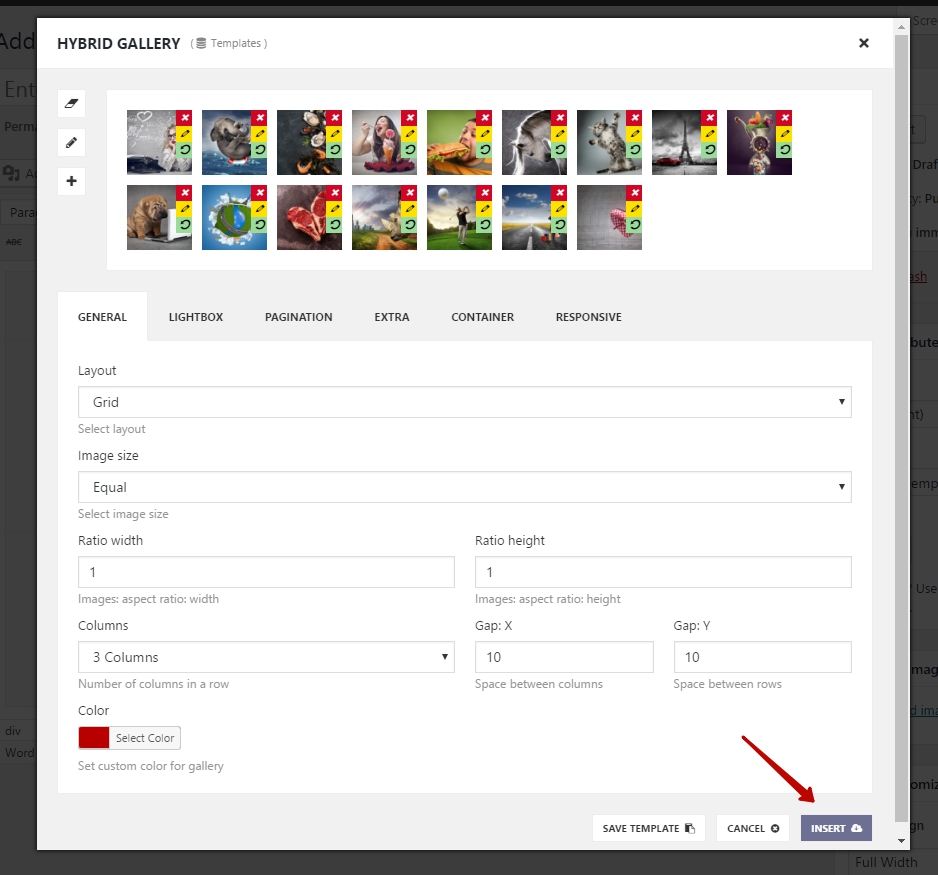Click the pencil edit icon in left toolbar
Viewport: 938px width, 875px height.
tap(71, 142)
